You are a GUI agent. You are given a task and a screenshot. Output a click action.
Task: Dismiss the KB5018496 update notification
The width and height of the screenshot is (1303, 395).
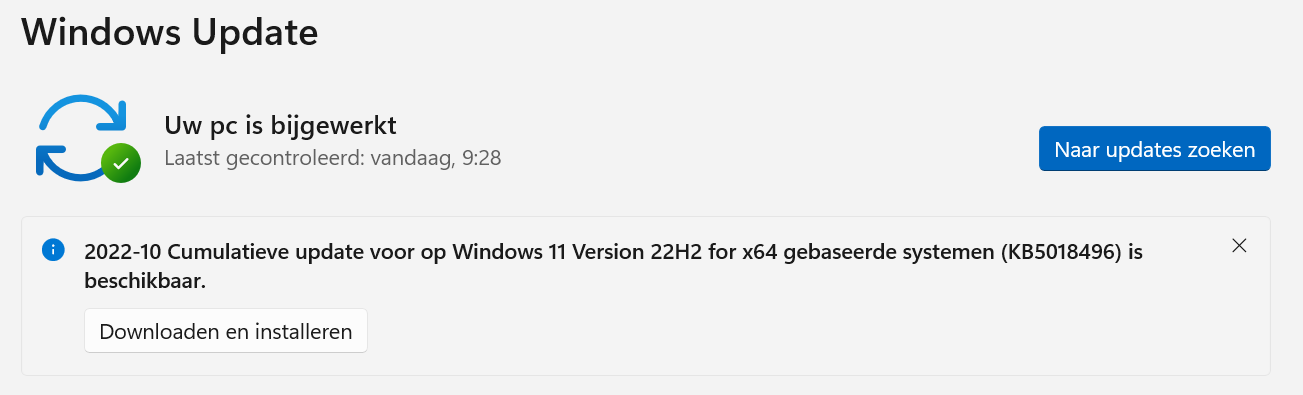1239,246
